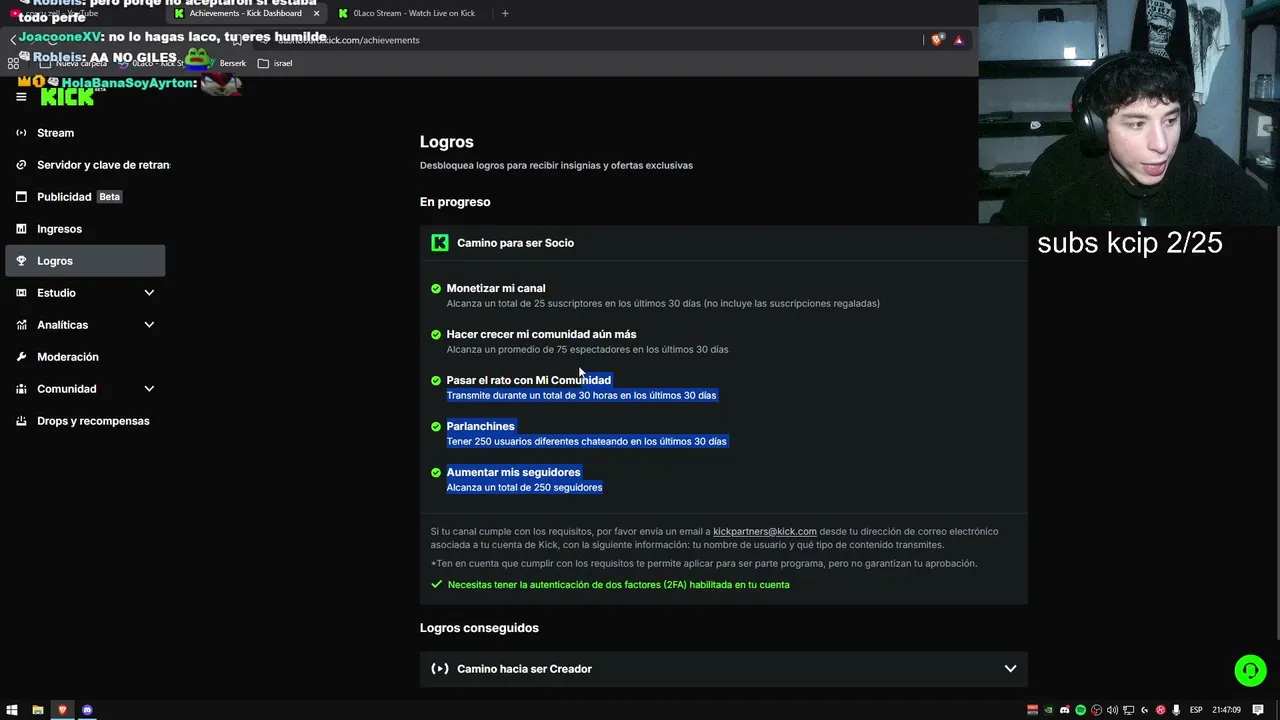Screen dimensions: 1280x720
Task: Click the ESP language indicator
Action: tap(1196, 710)
